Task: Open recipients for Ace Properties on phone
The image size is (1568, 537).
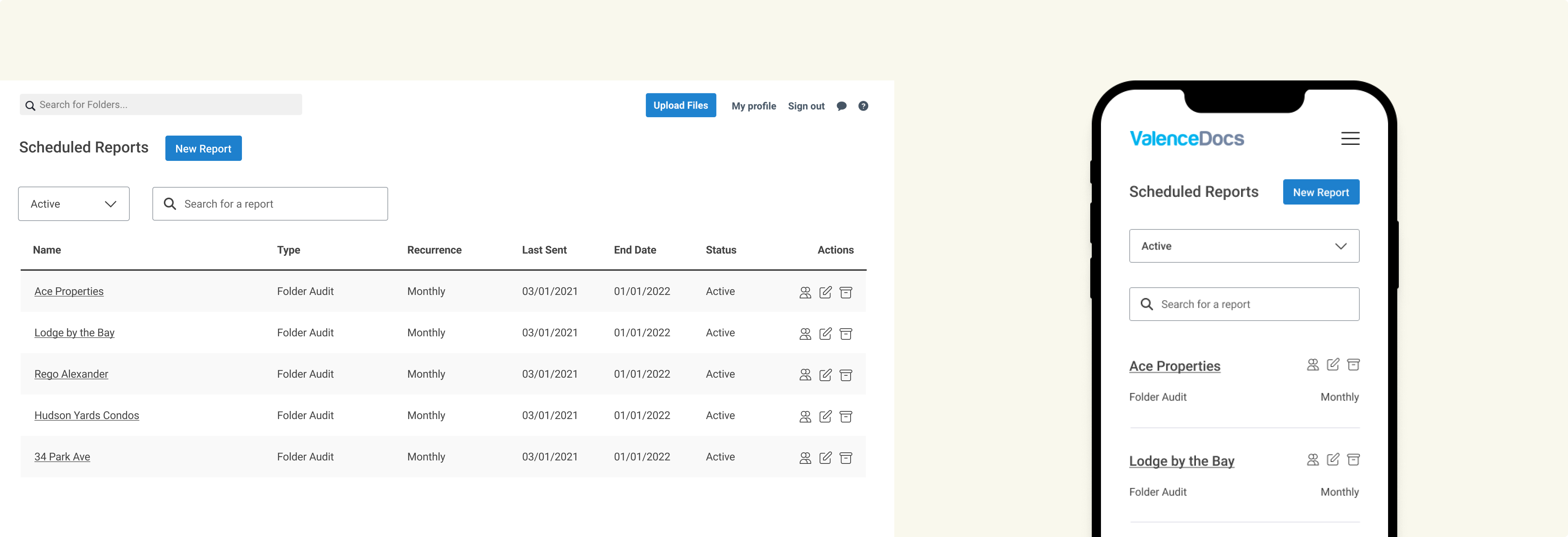Action: click(1313, 365)
